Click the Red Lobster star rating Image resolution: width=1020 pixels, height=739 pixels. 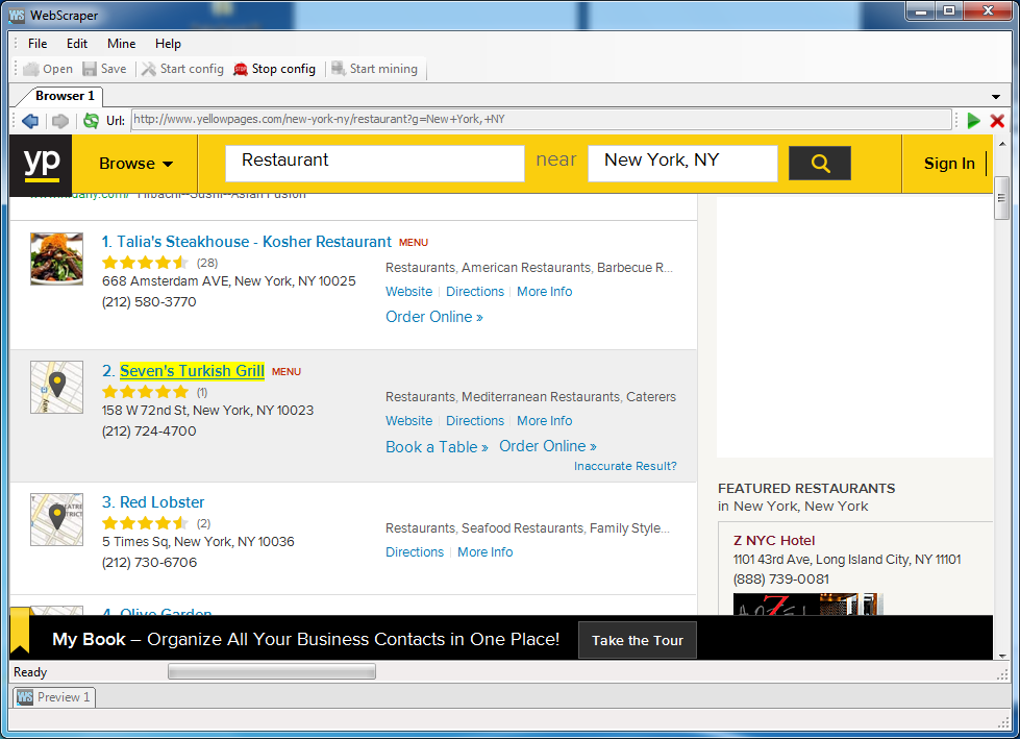pos(145,523)
